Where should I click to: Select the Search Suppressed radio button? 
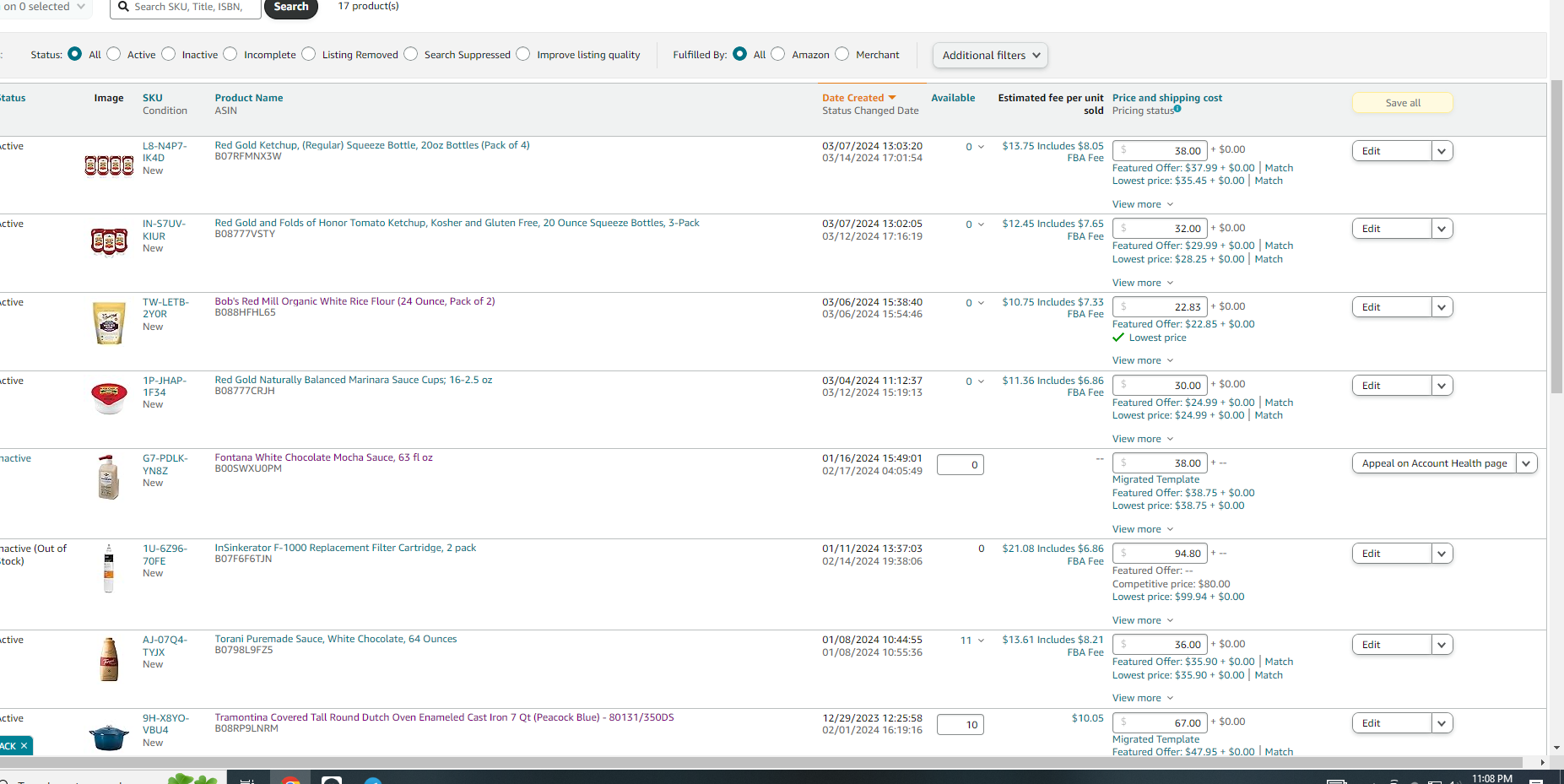tap(411, 54)
